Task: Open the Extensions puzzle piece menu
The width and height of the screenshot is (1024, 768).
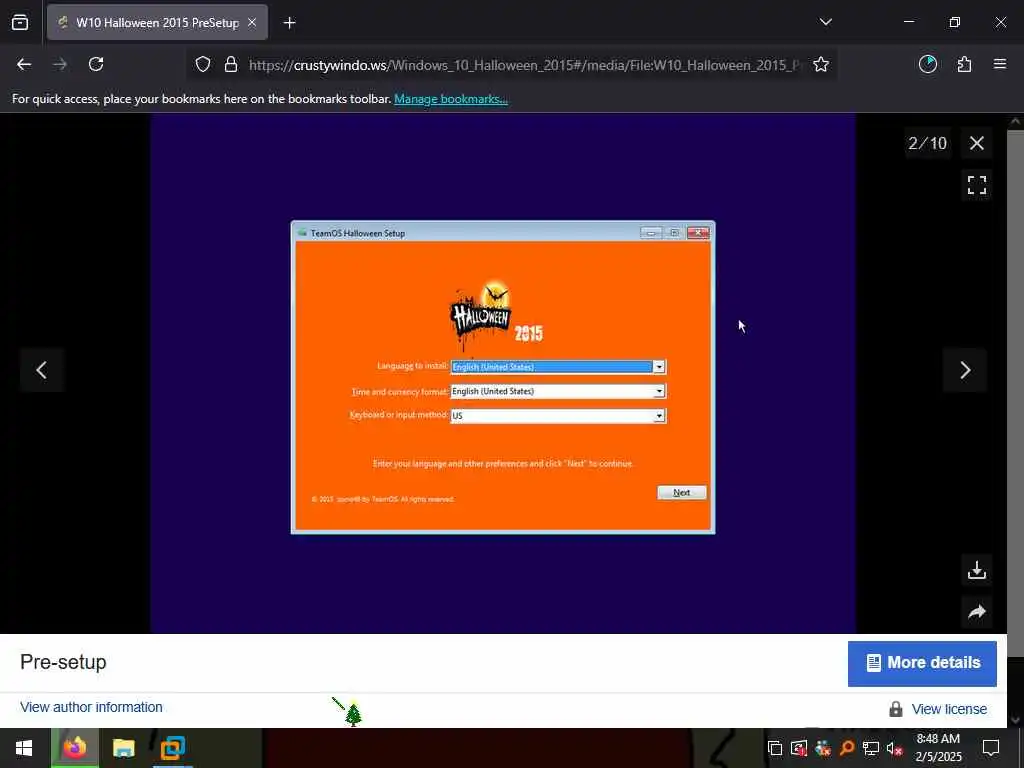Action: pos(965,64)
